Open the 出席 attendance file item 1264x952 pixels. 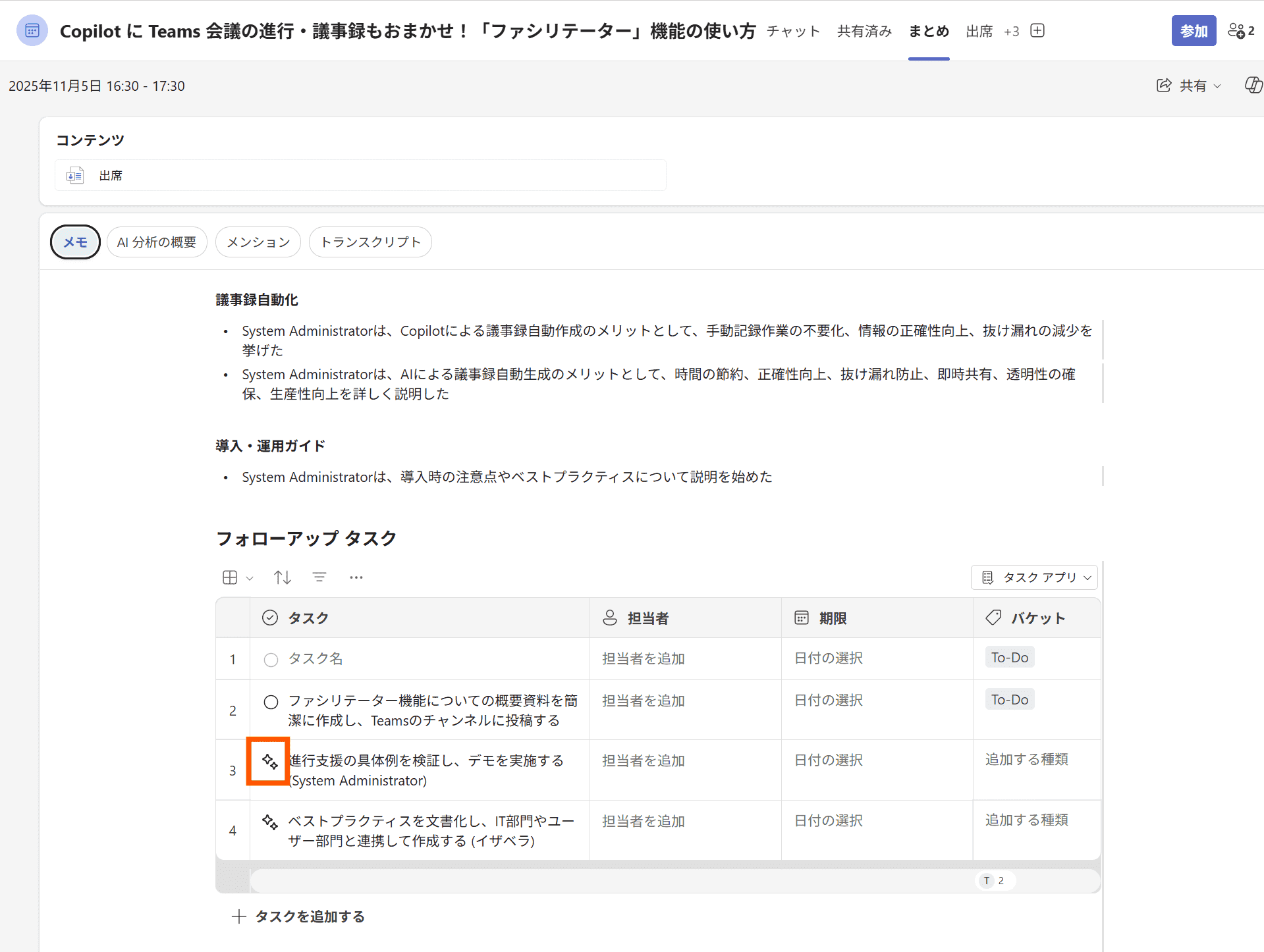111,176
